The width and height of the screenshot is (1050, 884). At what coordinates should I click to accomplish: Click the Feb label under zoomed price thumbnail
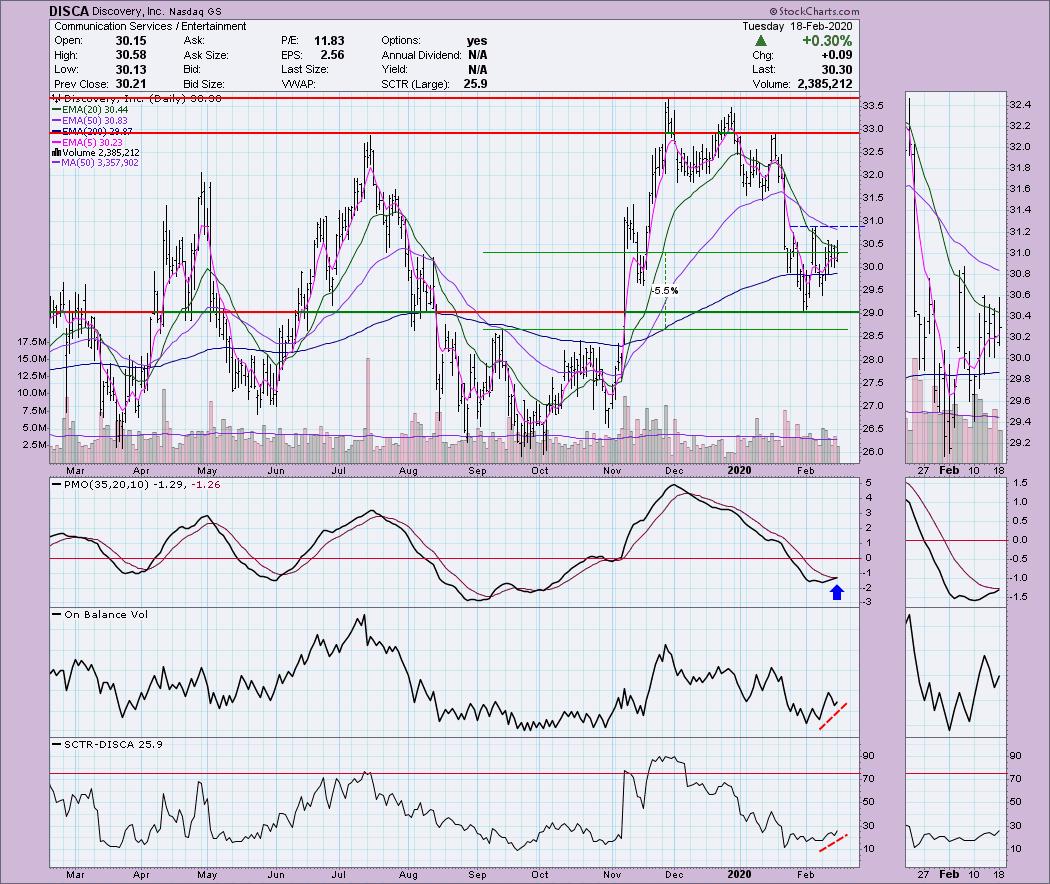point(949,470)
